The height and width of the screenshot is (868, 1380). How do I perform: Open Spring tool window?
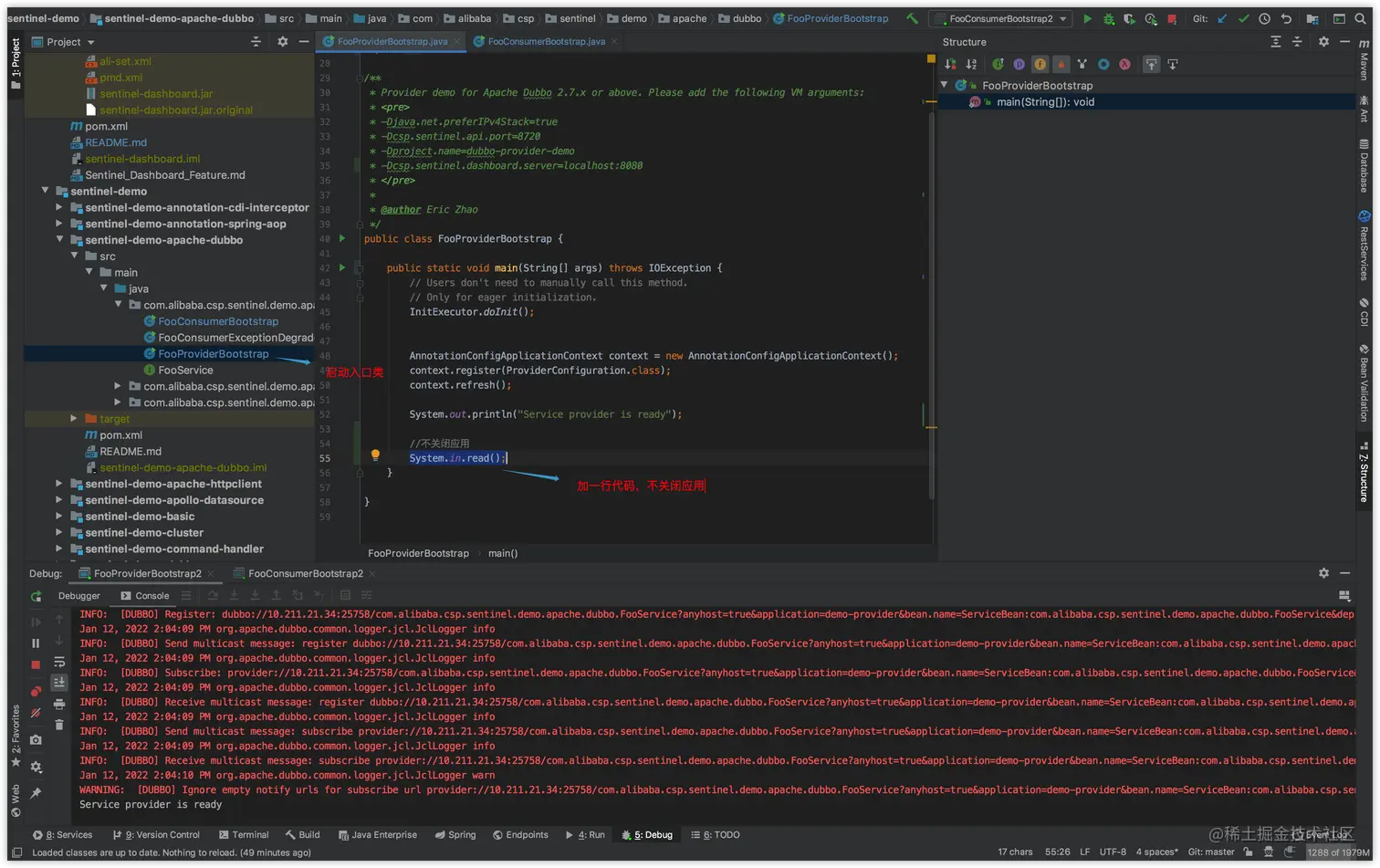click(x=455, y=835)
